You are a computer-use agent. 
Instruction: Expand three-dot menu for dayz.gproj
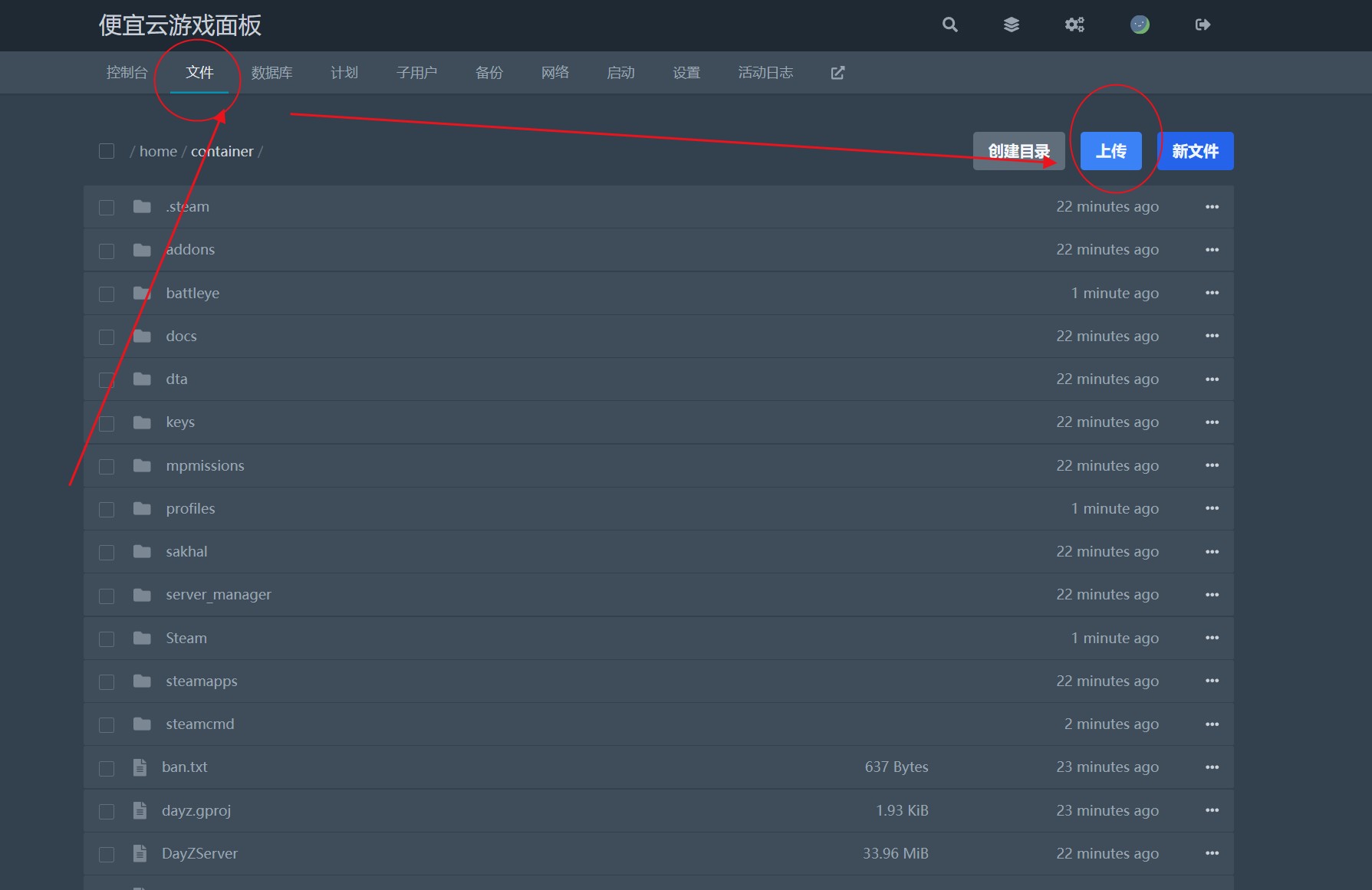(x=1212, y=810)
